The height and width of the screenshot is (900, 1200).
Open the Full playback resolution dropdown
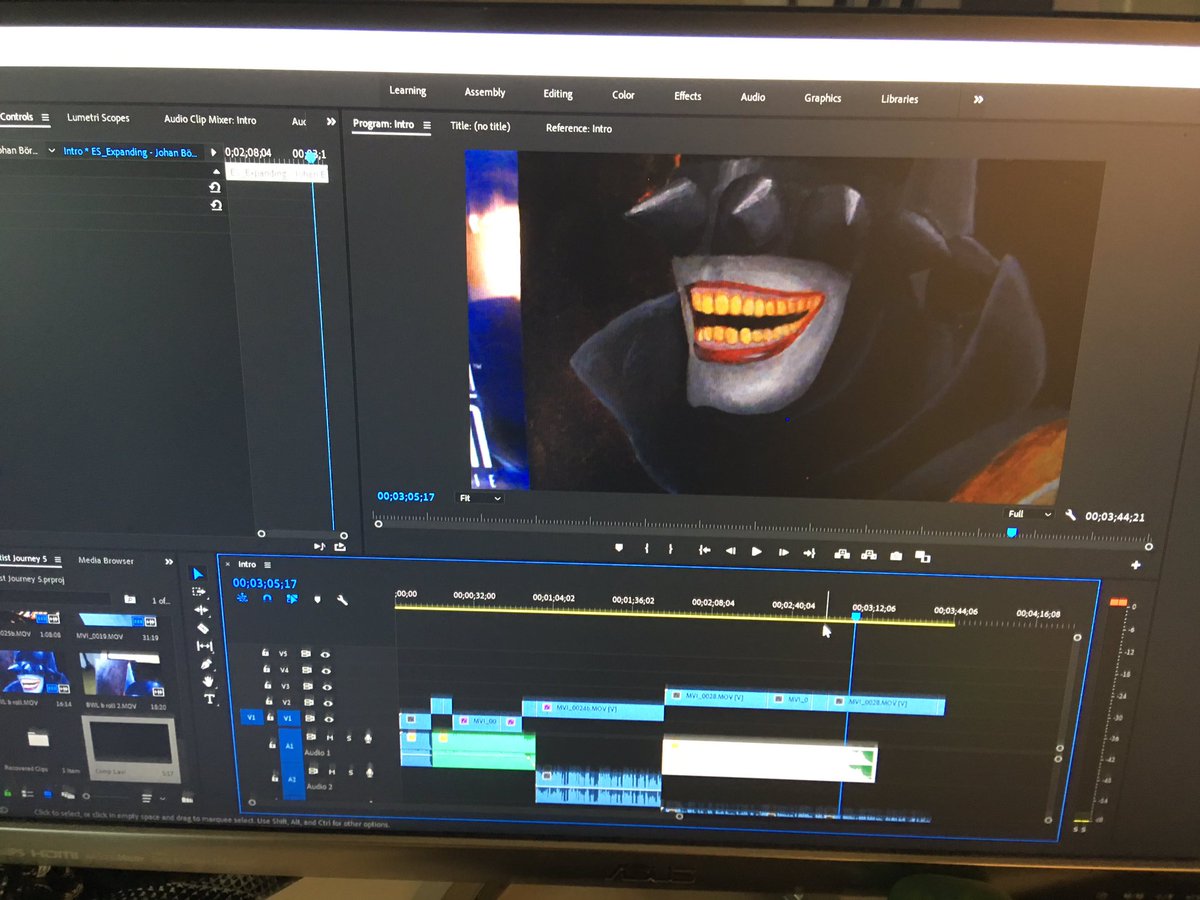point(1030,514)
